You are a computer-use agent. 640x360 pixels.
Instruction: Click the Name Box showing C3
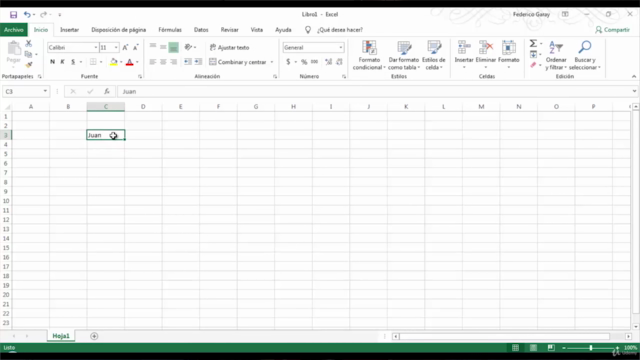click(26, 91)
